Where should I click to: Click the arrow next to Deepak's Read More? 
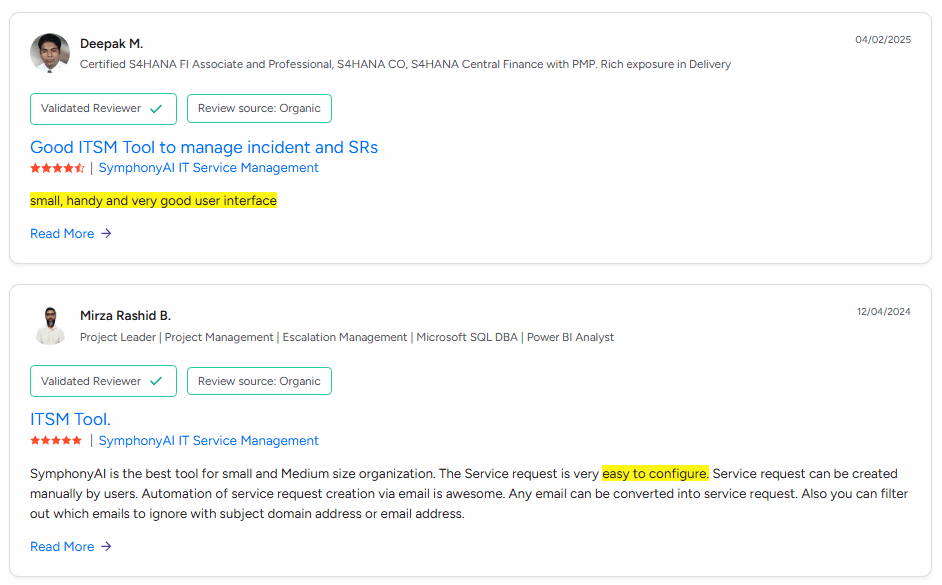(106, 234)
